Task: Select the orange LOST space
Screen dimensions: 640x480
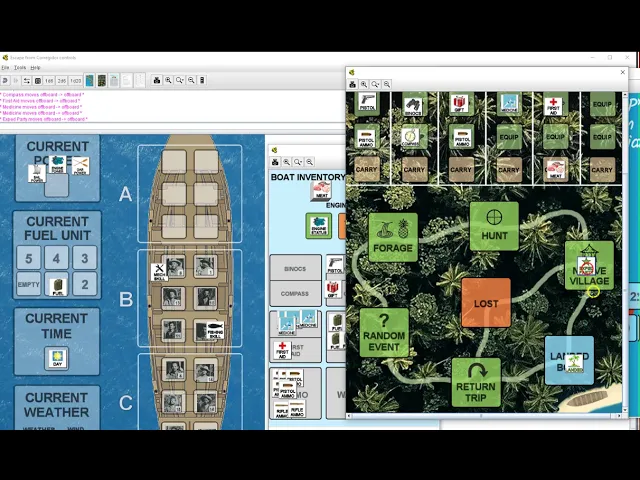Action: pos(486,303)
